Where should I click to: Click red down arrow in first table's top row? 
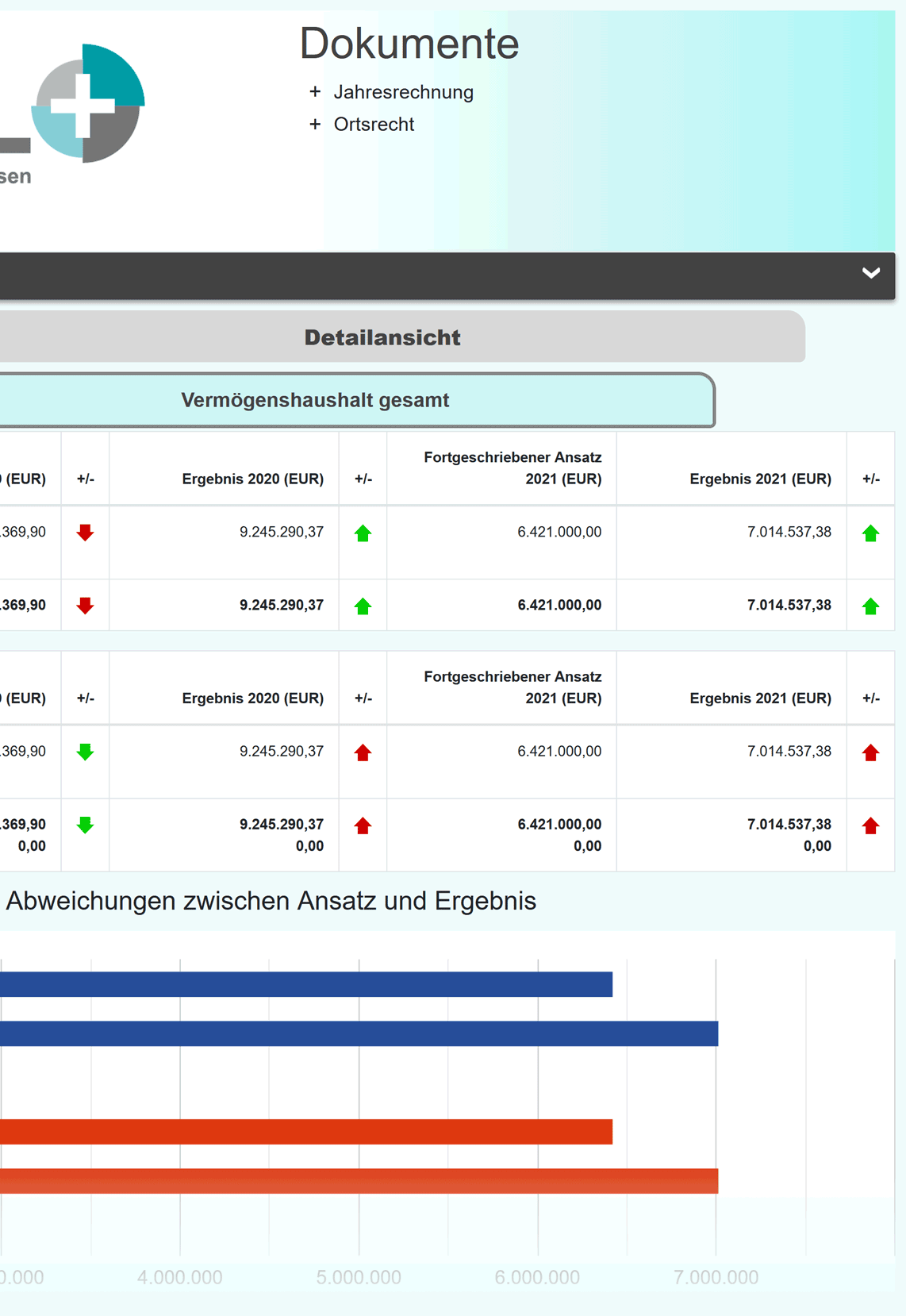[x=85, y=533]
